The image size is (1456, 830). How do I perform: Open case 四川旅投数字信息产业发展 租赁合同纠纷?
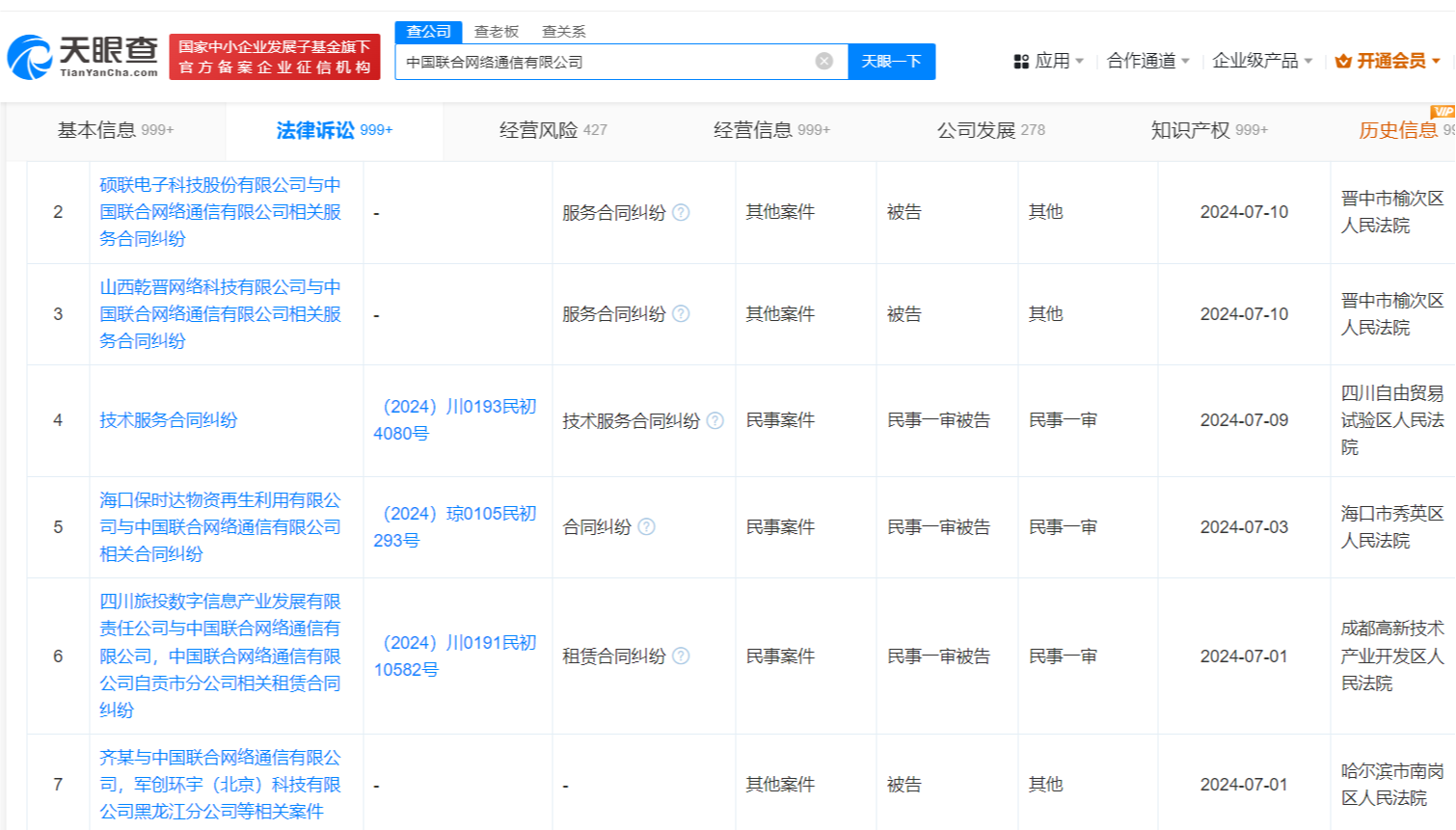(220, 656)
